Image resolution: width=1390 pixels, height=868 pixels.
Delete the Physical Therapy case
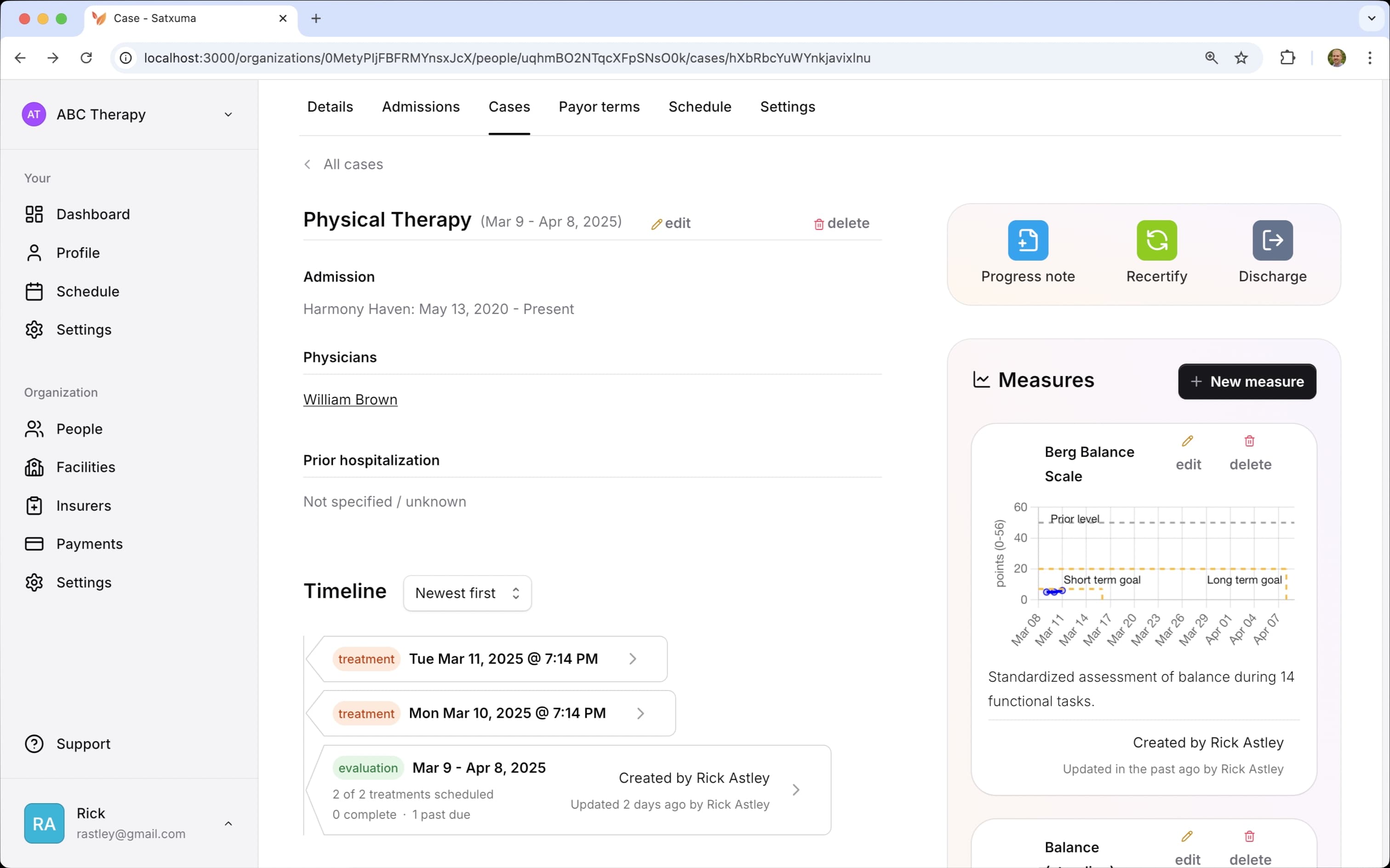point(841,223)
